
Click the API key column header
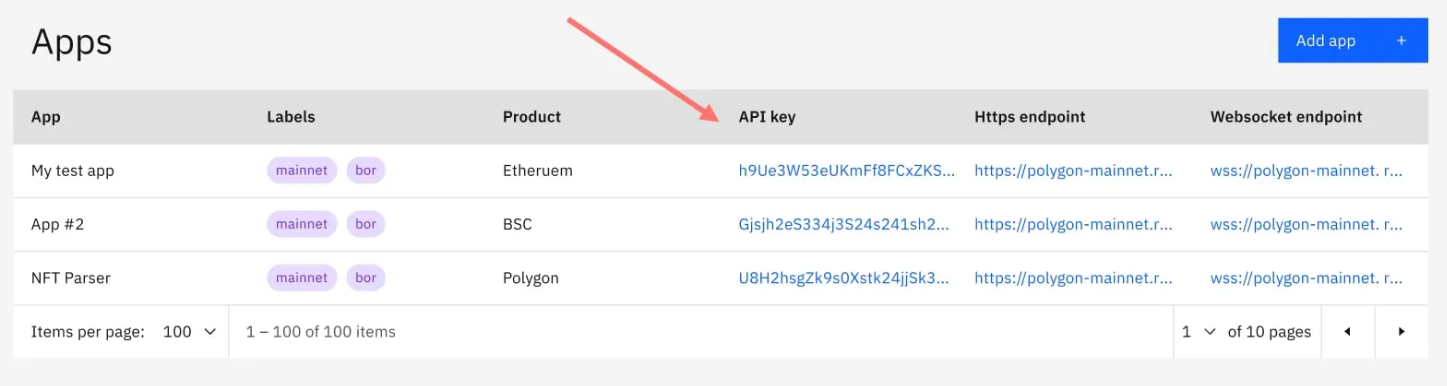click(767, 117)
